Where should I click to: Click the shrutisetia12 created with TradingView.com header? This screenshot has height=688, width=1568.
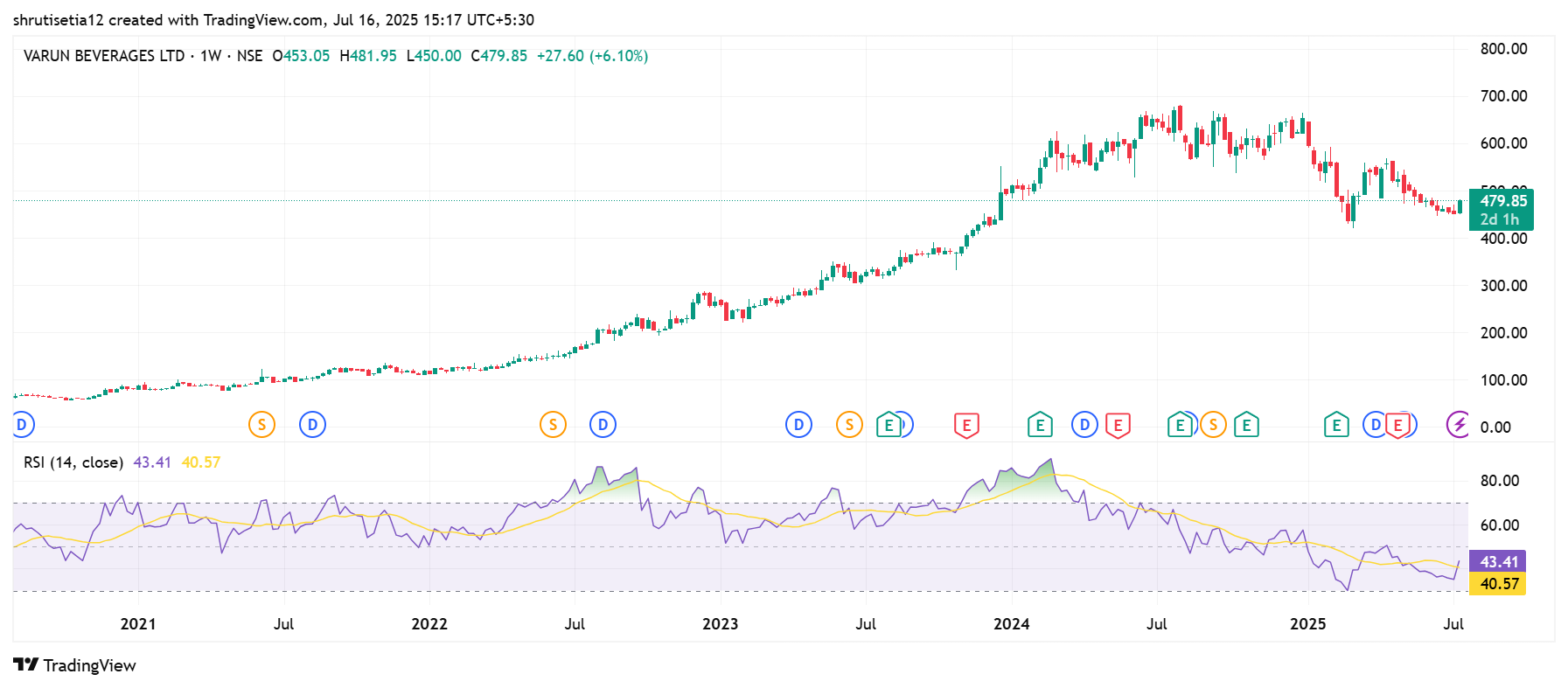pos(274,20)
